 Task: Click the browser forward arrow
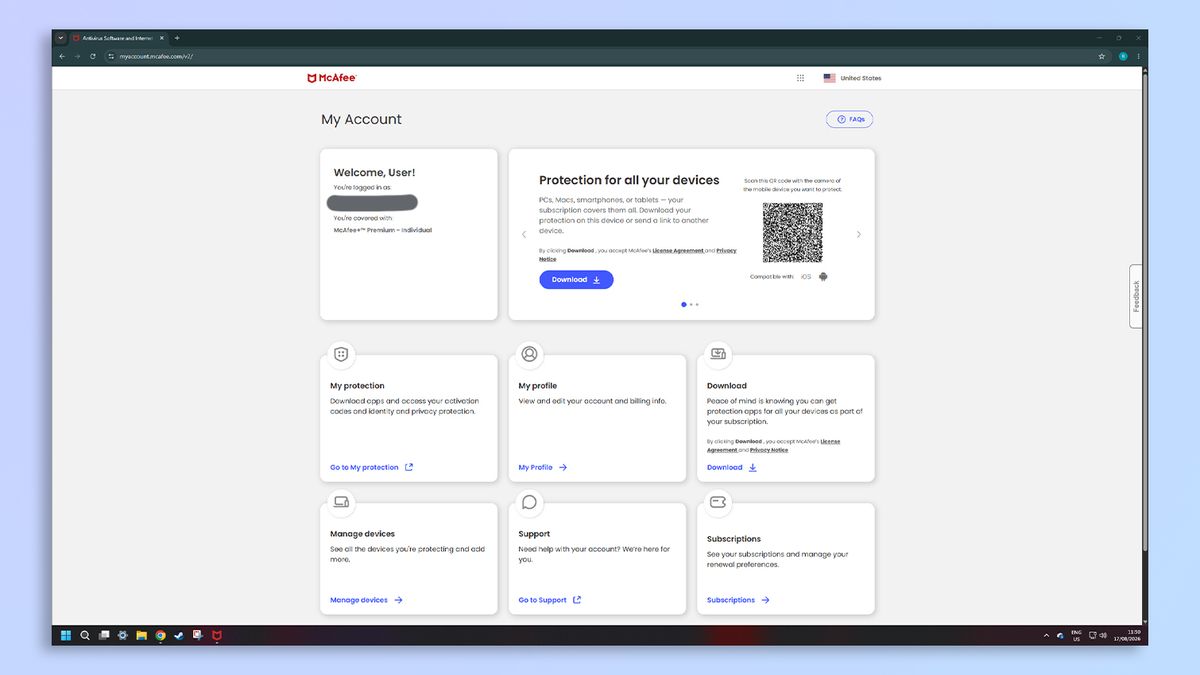[77, 56]
